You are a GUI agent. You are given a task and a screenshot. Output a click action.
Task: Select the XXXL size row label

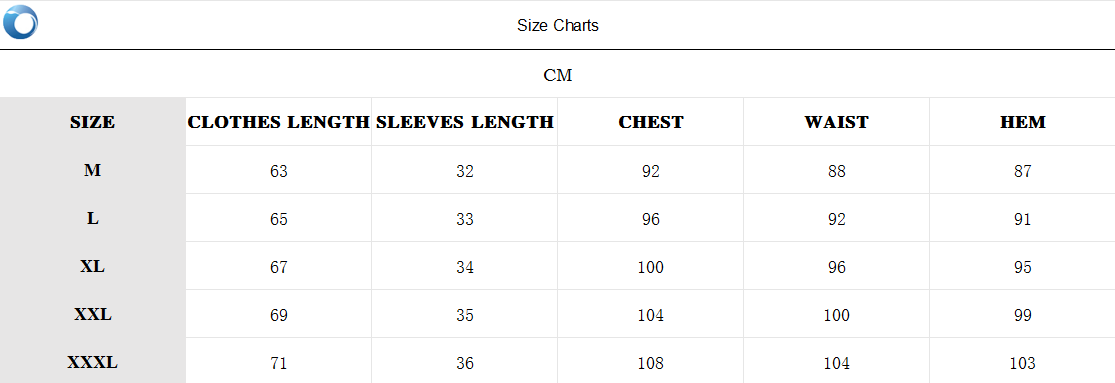click(92, 363)
